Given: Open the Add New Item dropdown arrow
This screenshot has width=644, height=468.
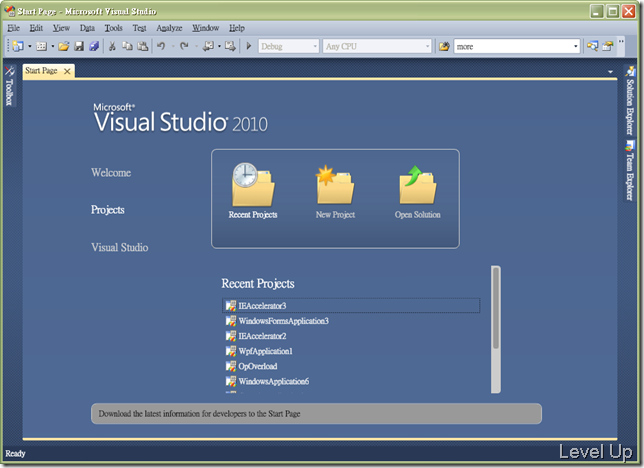Looking at the screenshot, I should (x=53, y=46).
